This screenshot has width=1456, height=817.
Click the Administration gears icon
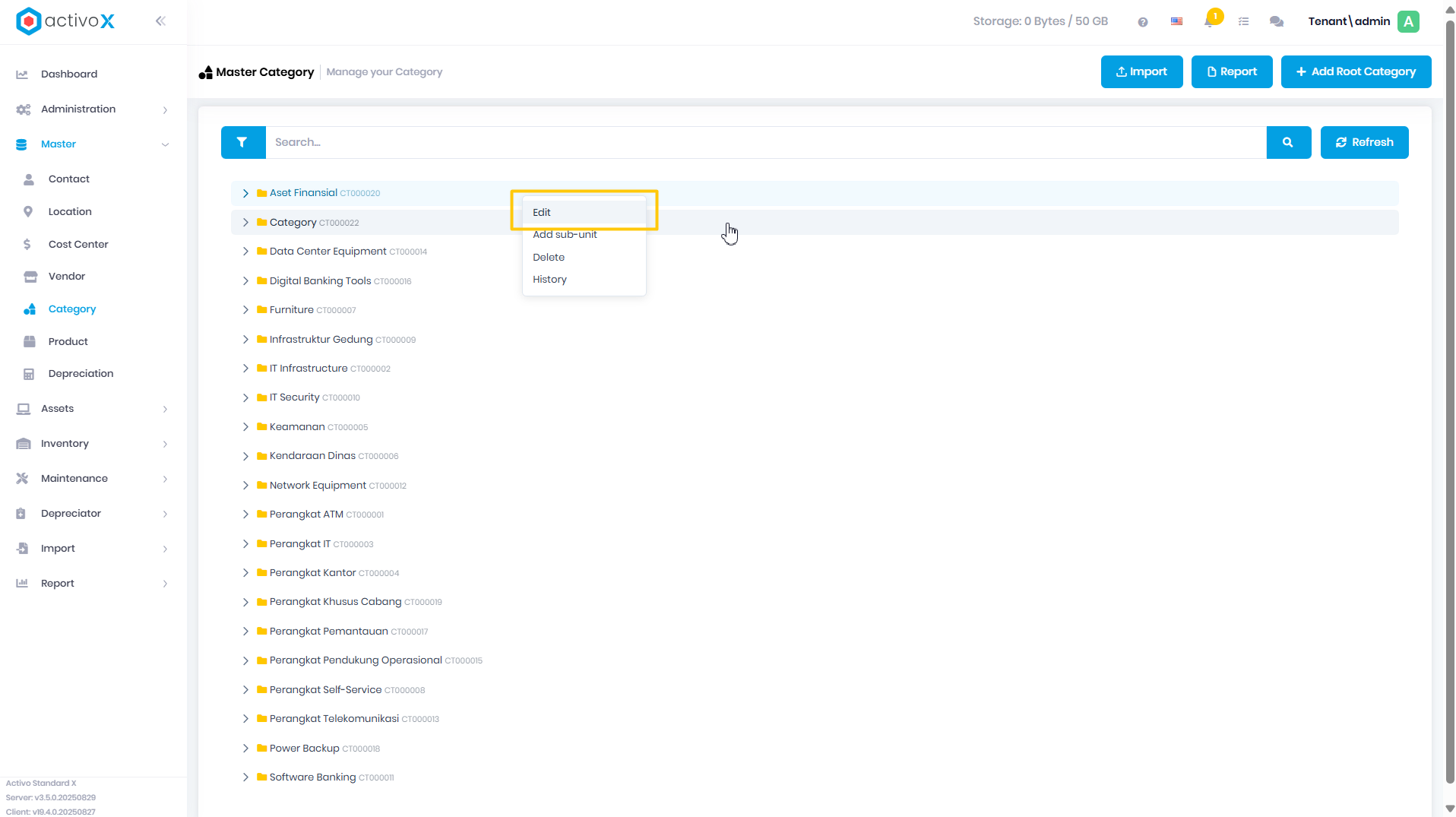click(23, 109)
